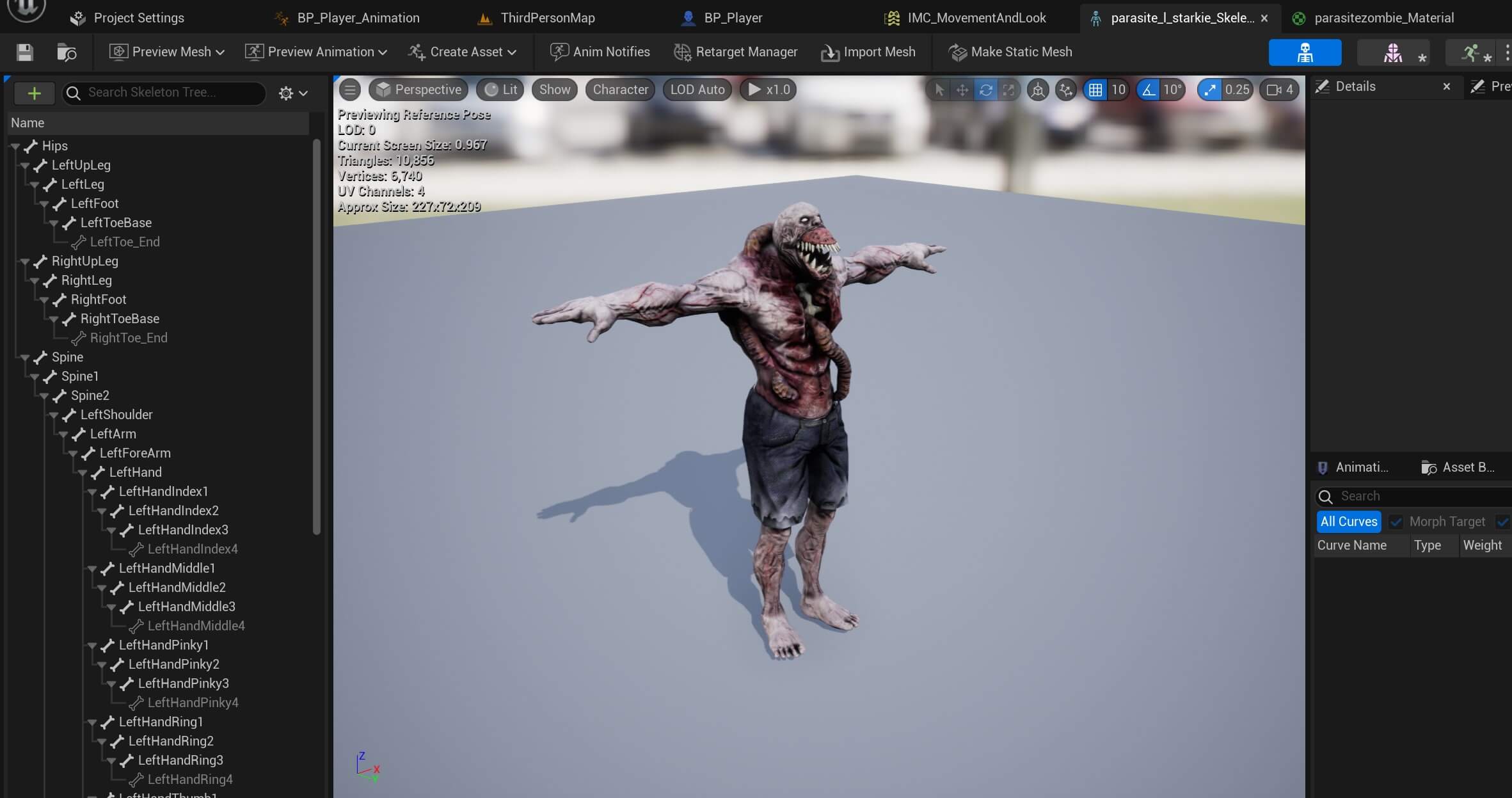Open Skeleton Tree settings gear menu
The image size is (1512, 798).
click(x=293, y=93)
